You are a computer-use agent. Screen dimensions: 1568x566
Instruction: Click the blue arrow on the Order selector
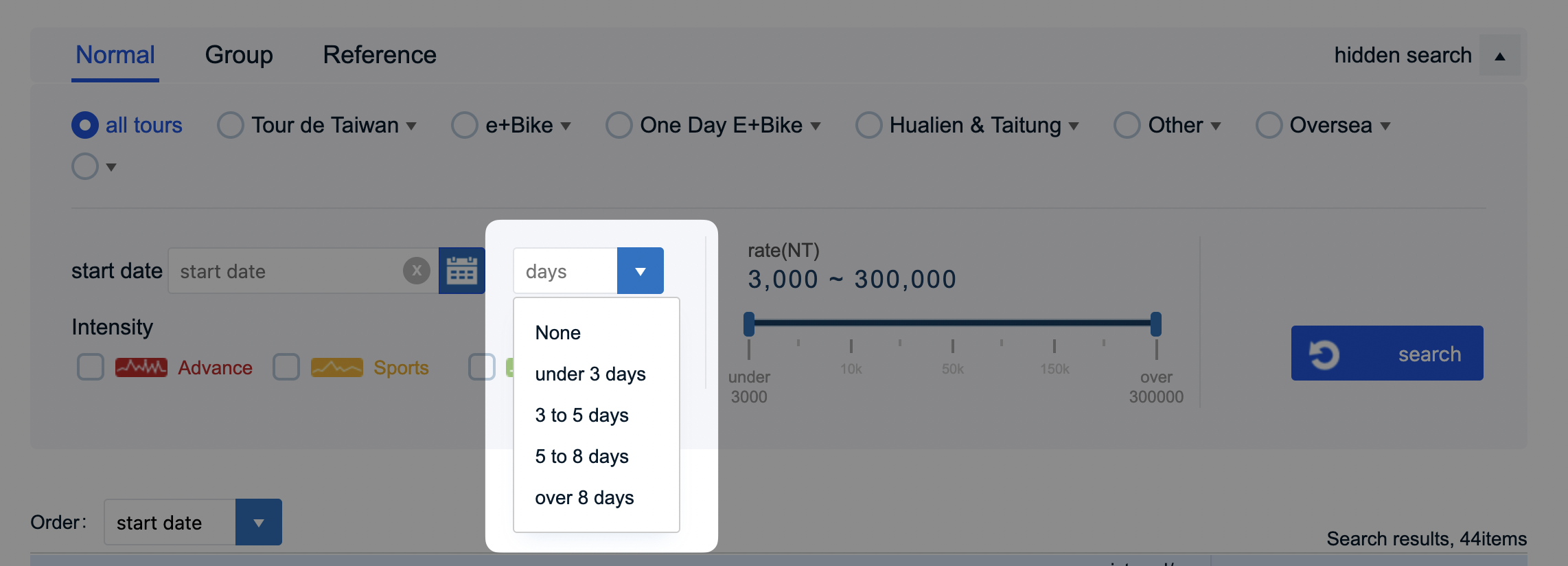(x=259, y=522)
